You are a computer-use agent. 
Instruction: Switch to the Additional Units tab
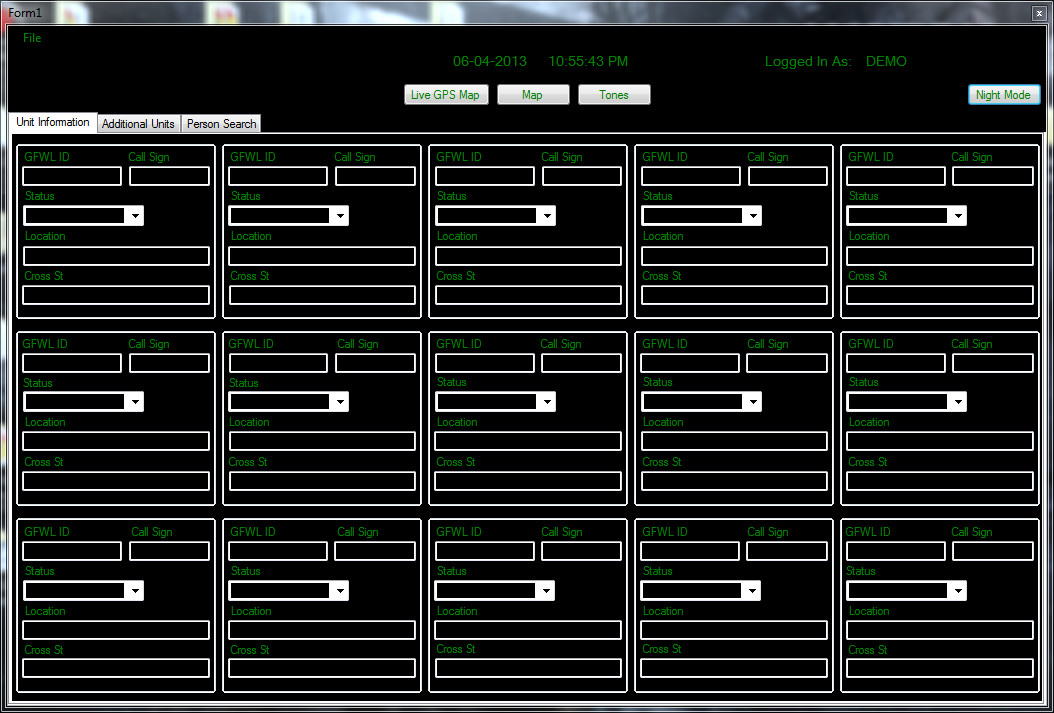click(138, 124)
